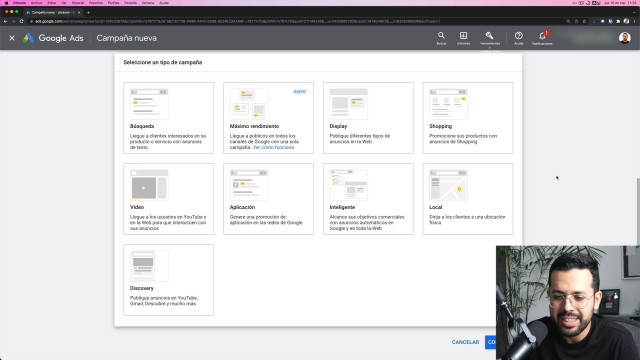Choose the Inteligente campaign illustration
Image resolution: width=640 pixels, height=360 pixels.
349,185
